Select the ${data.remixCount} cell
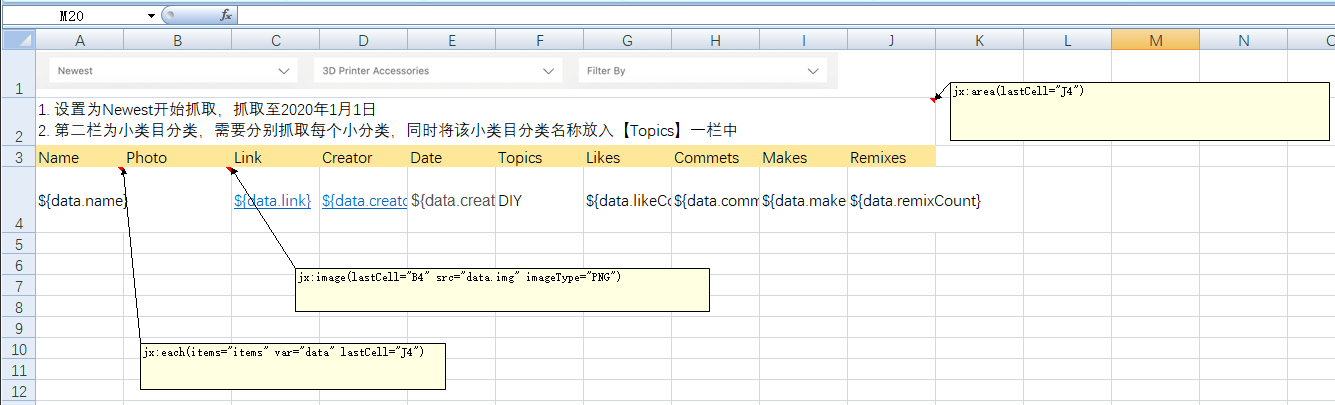The image size is (1335, 405). pyautogui.click(x=891, y=201)
